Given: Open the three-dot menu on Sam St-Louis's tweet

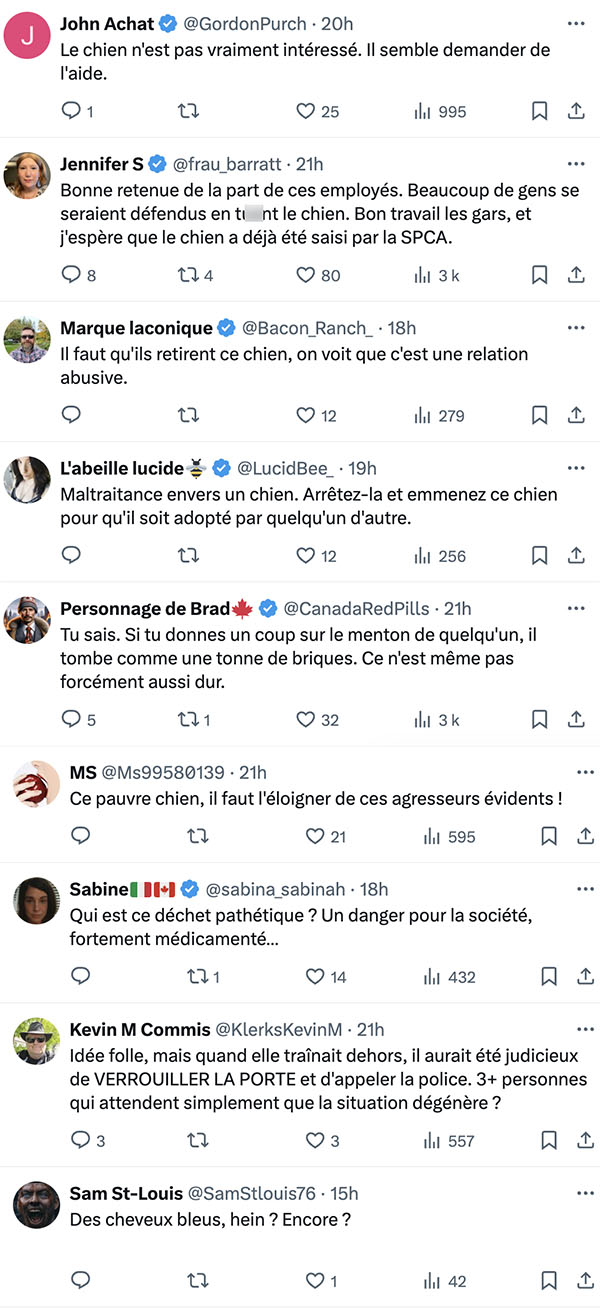Looking at the screenshot, I should tap(586, 1192).
